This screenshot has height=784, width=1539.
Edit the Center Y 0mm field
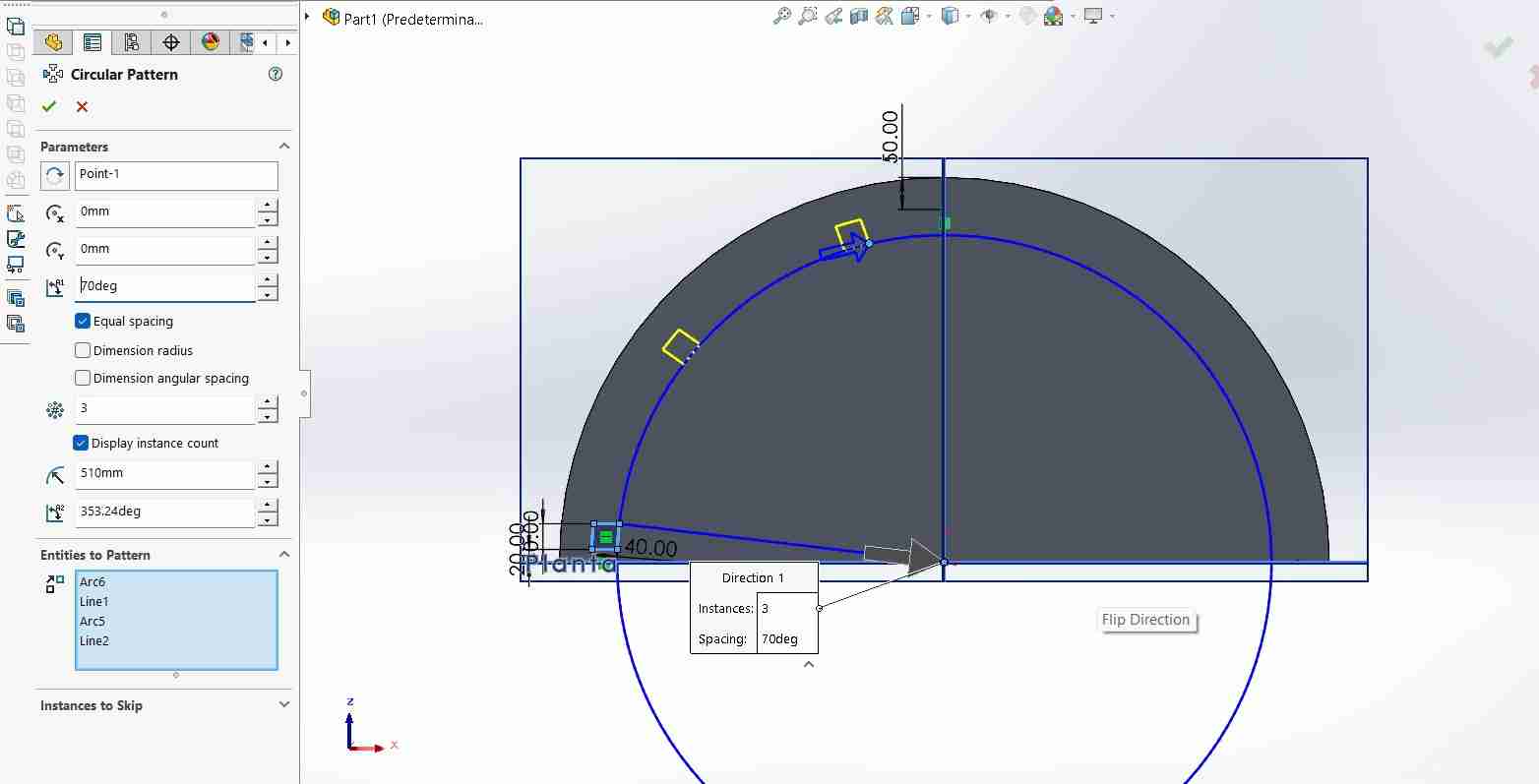coord(165,249)
